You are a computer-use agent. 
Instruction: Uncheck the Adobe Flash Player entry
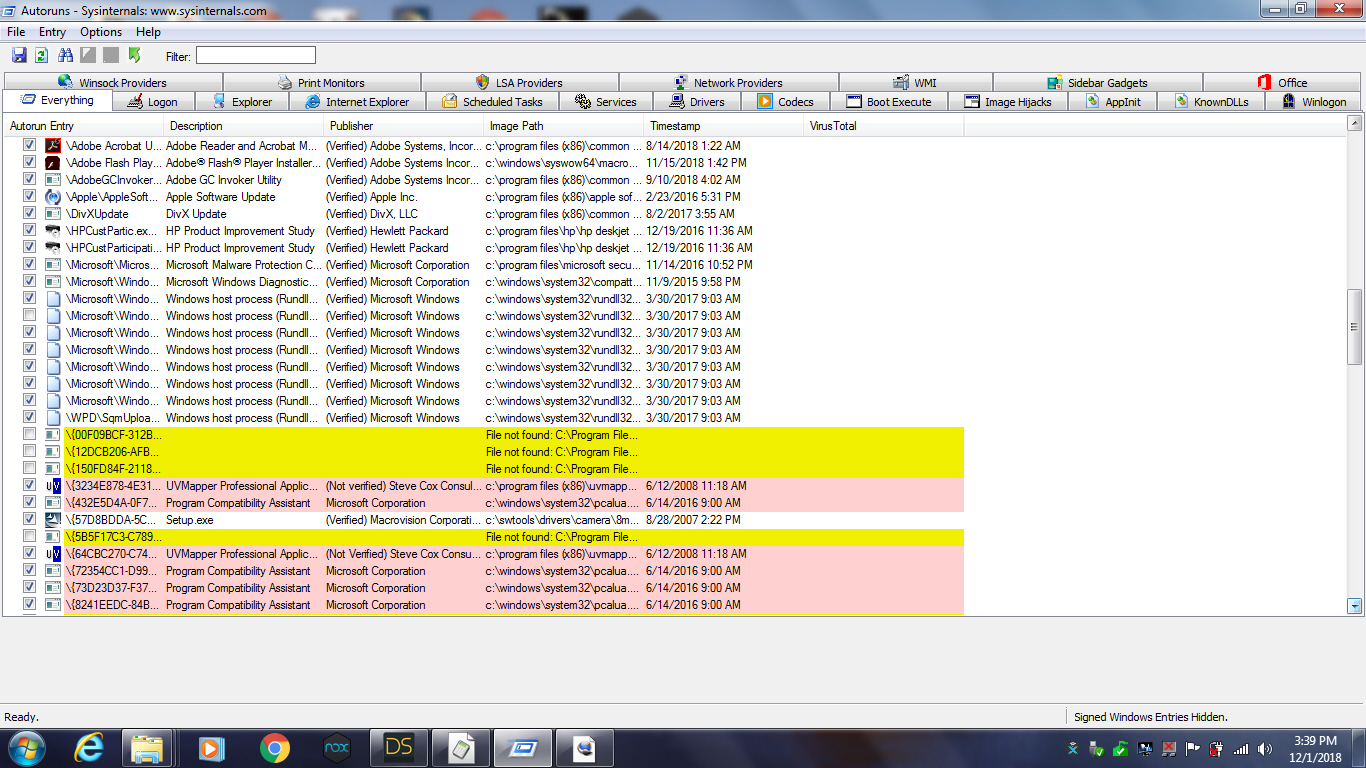click(x=29, y=163)
